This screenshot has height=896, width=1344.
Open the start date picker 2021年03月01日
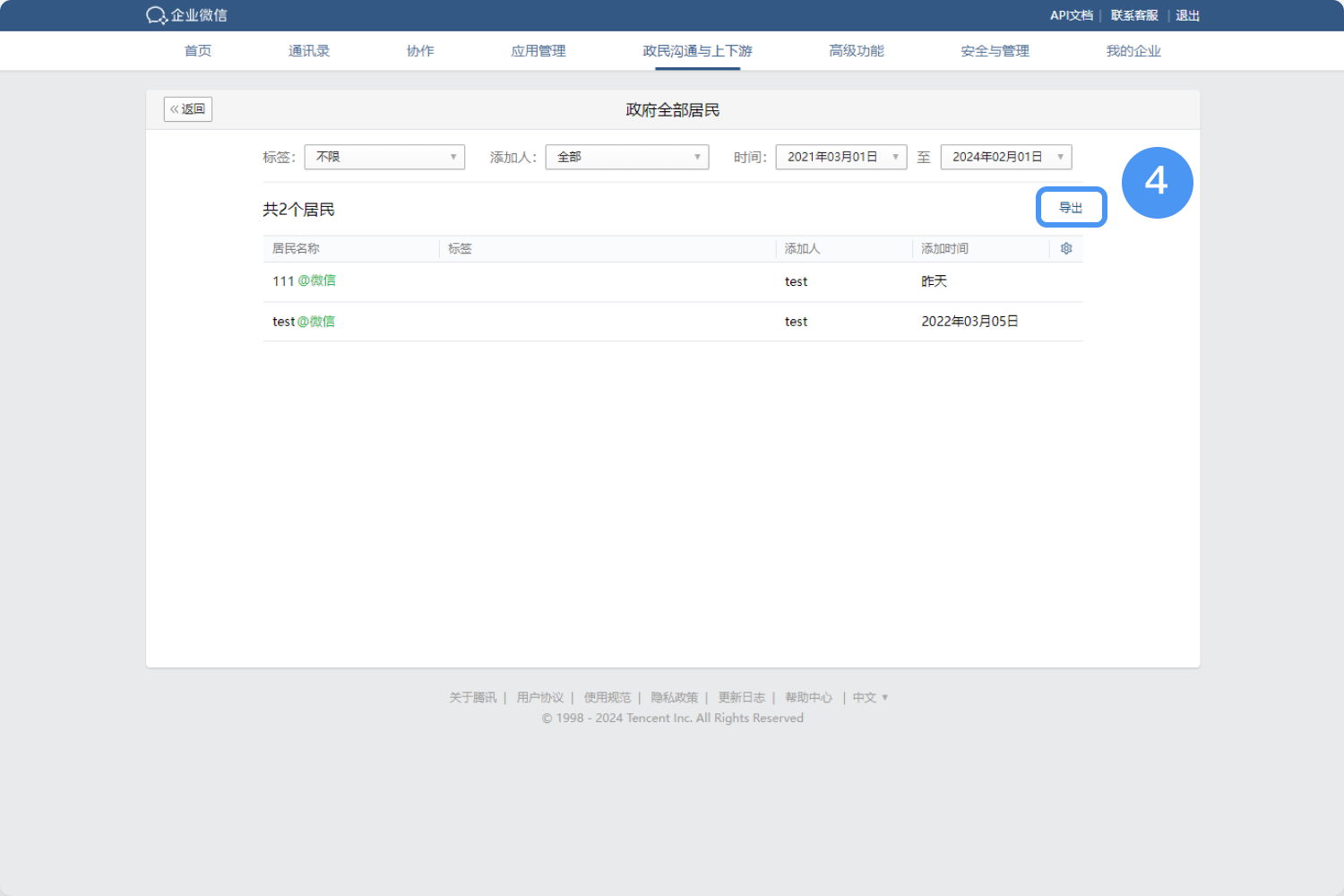pos(840,157)
